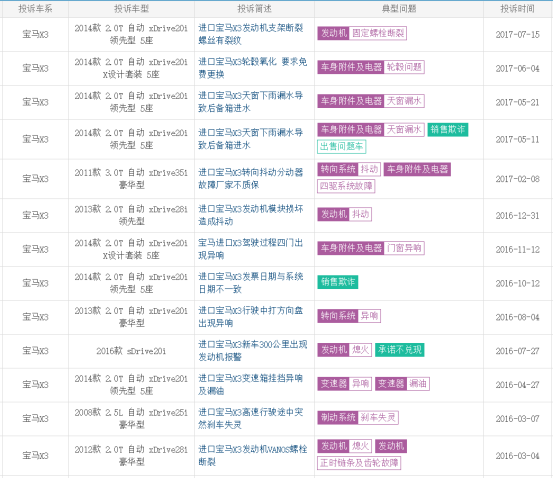This screenshot has width=554, height=479.
Task: Click green '销售欺诈' tag in 2017-05-11 row
Action: (448, 130)
